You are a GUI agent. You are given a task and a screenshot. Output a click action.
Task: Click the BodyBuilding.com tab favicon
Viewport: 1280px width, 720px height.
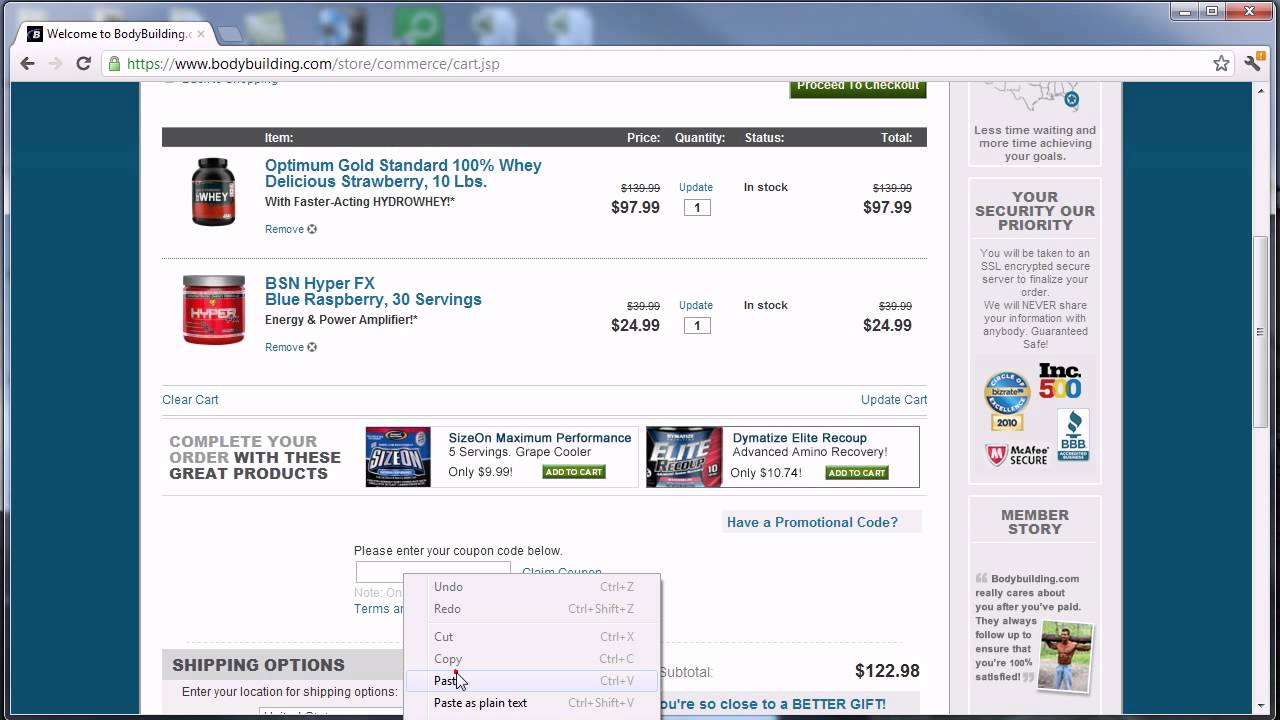click(x=35, y=34)
